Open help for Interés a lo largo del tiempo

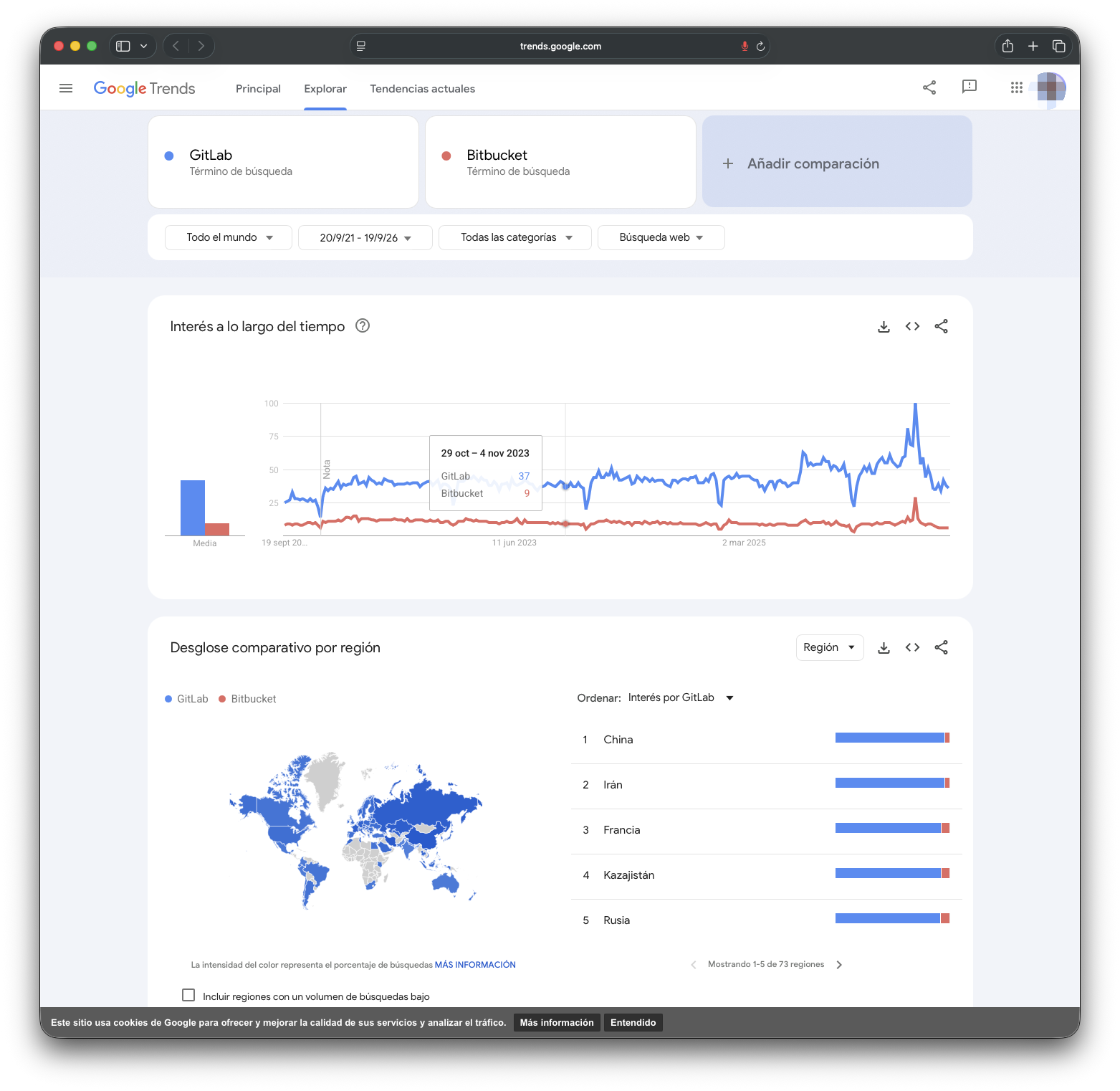pyautogui.click(x=363, y=325)
